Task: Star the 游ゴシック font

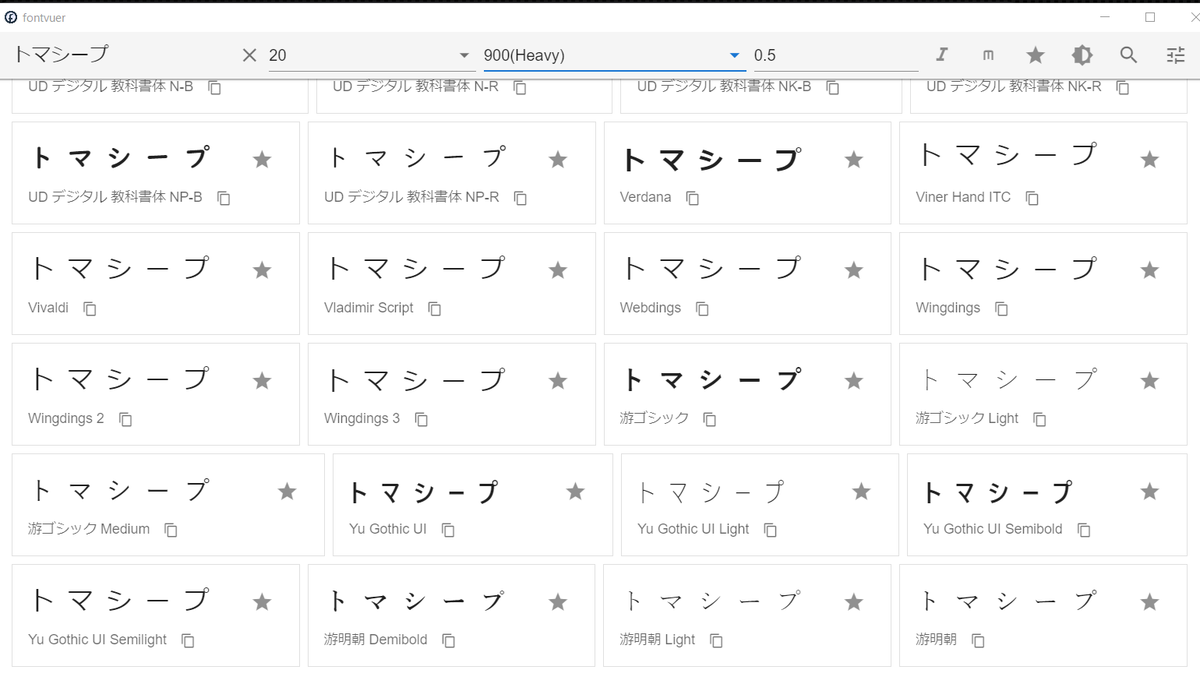Action: (x=854, y=381)
